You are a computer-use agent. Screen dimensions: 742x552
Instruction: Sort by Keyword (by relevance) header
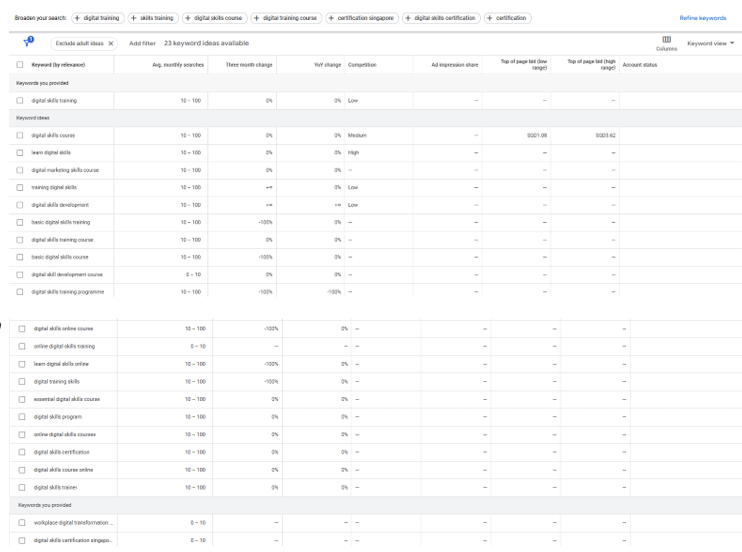tap(56, 65)
